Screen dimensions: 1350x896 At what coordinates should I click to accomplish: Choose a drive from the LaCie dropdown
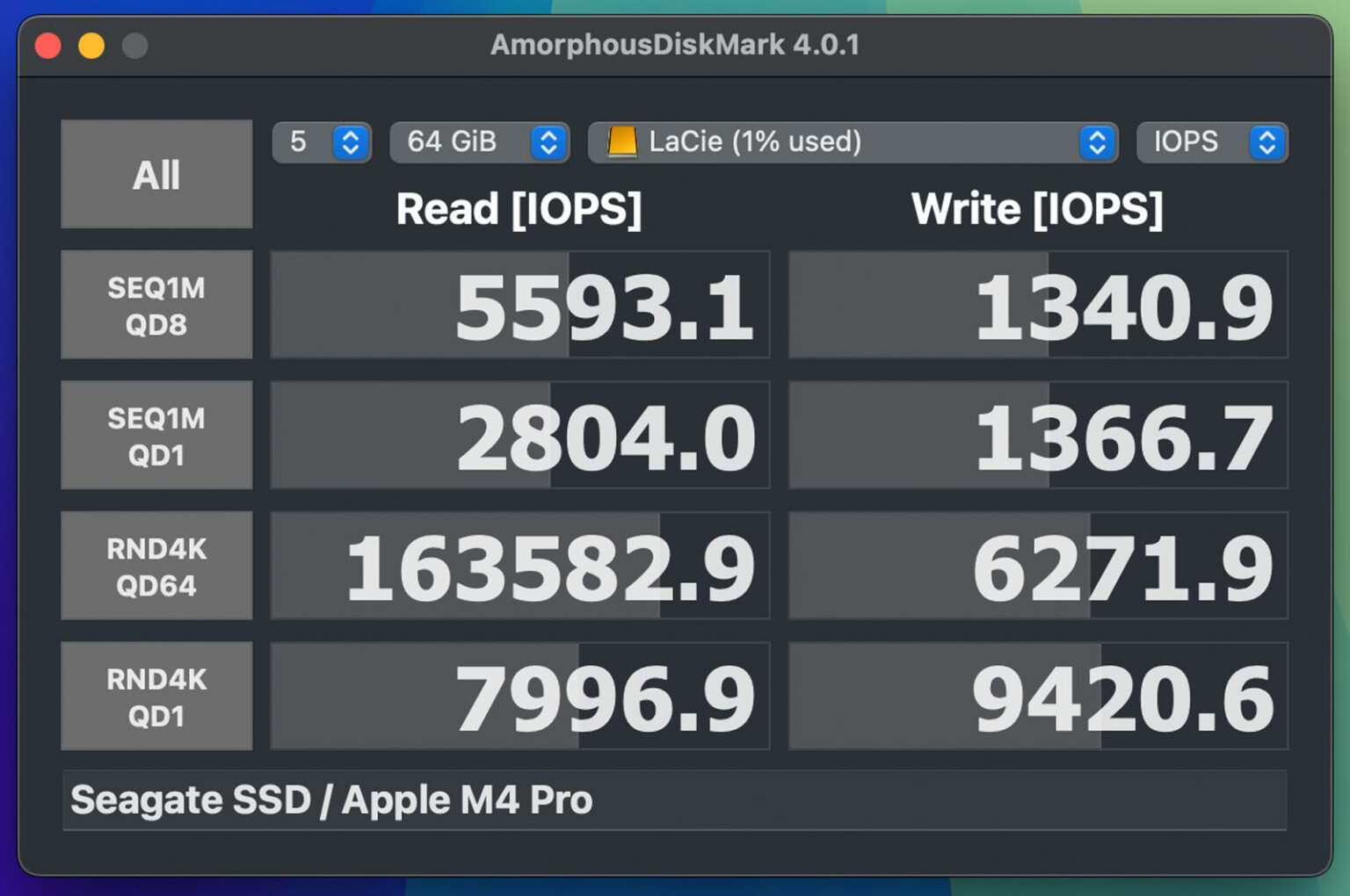tap(853, 142)
